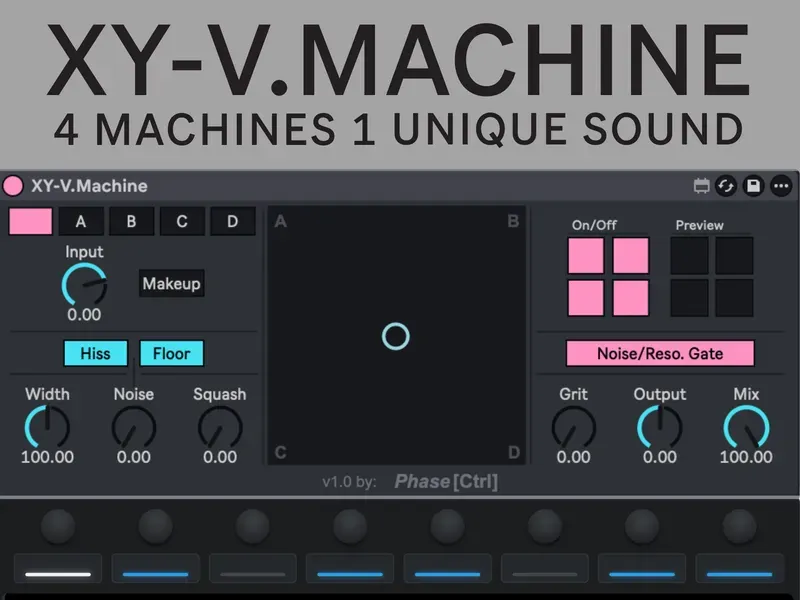800x600 pixels.
Task: Click the Mix value 100.00
Action: coord(746,457)
